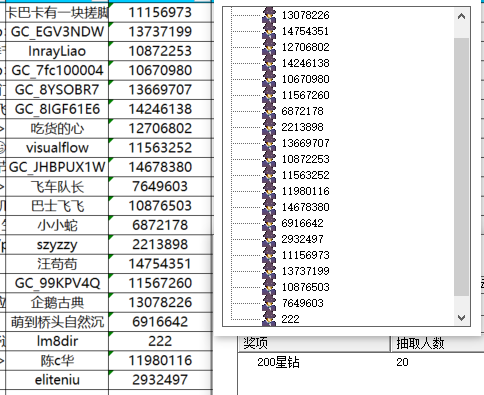Select the icon next to 11980116
This screenshot has width=484, height=395.
(269, 191)
